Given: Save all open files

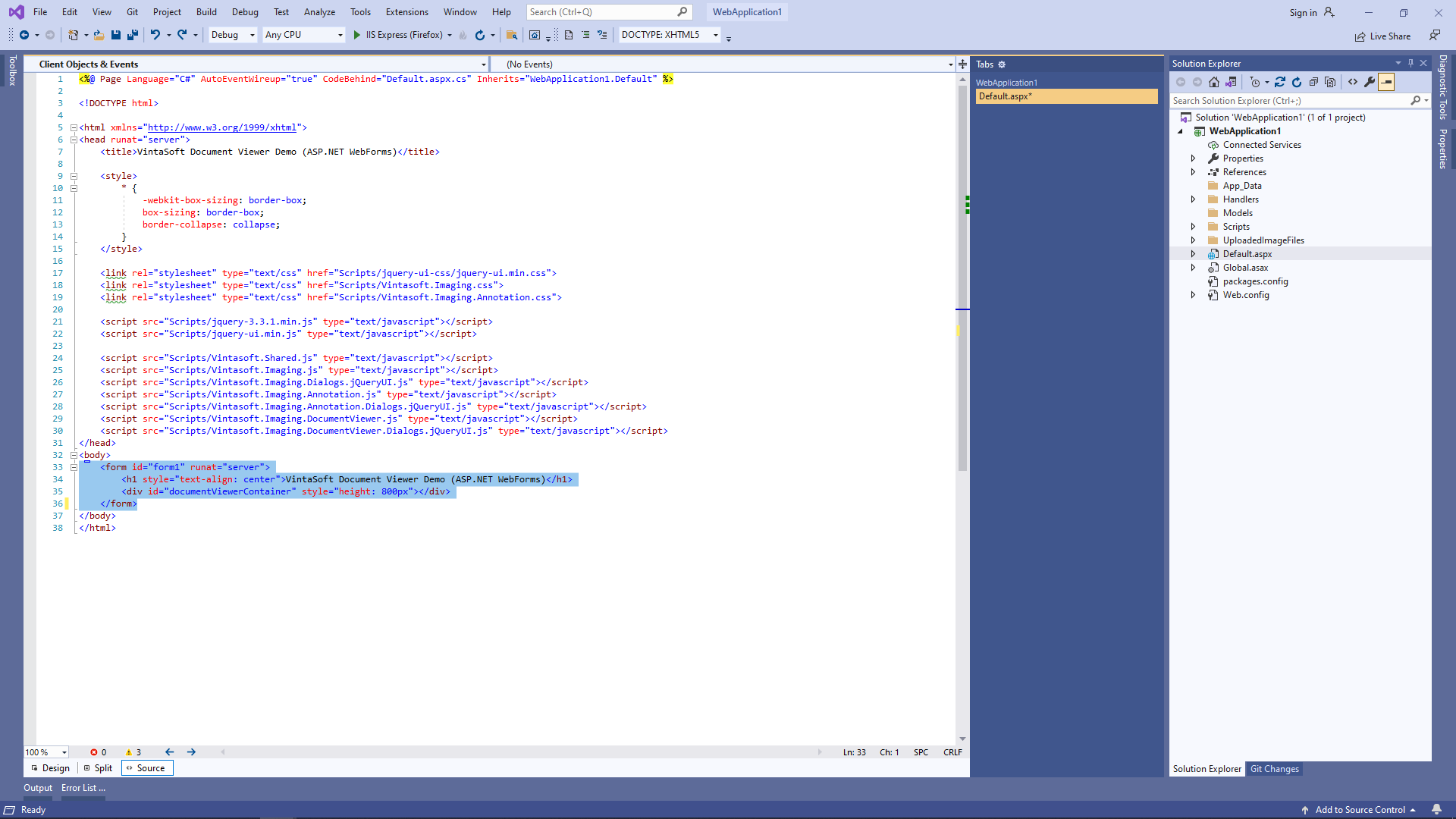Looking at the screenshot, I should click(x=133, y=35).
